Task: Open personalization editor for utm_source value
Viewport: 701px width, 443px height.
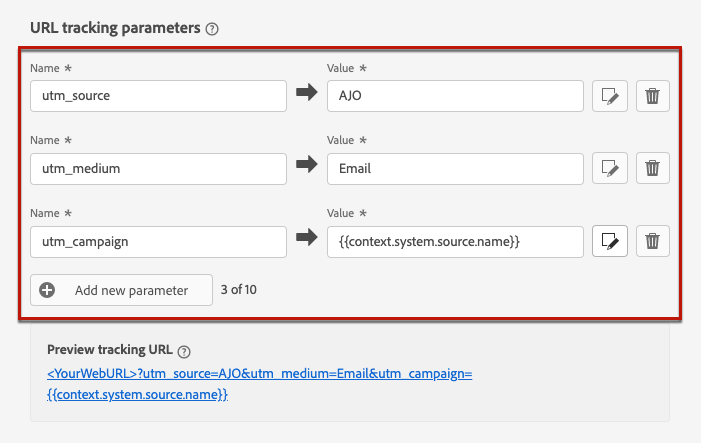Action: coord(610,96)
